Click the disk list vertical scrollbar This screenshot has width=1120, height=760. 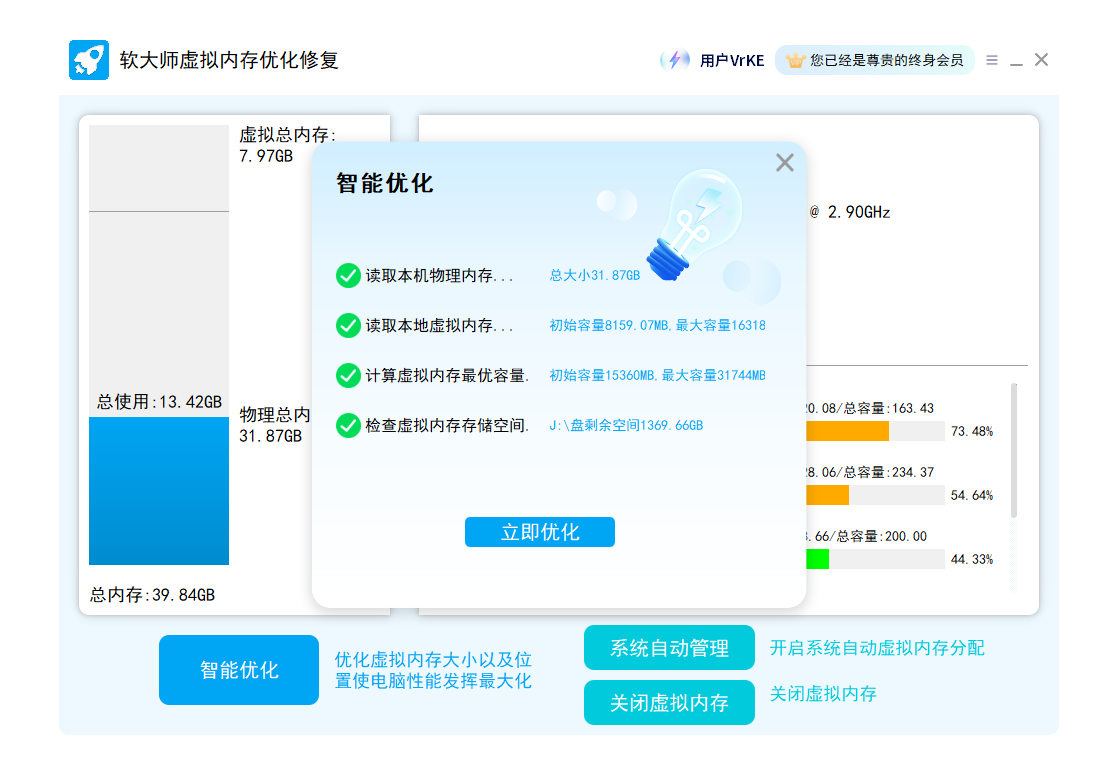click(1014, 450)
